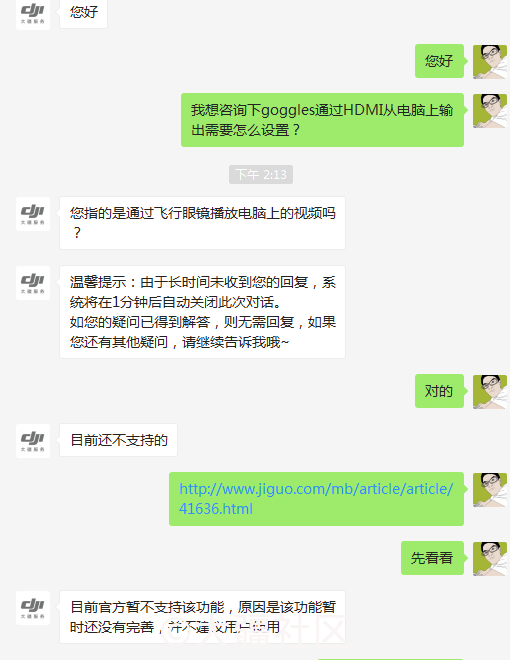Click user avatar next to 对的 bubble
This screenshot has width=510, height=660.
(x=490, y=392)
